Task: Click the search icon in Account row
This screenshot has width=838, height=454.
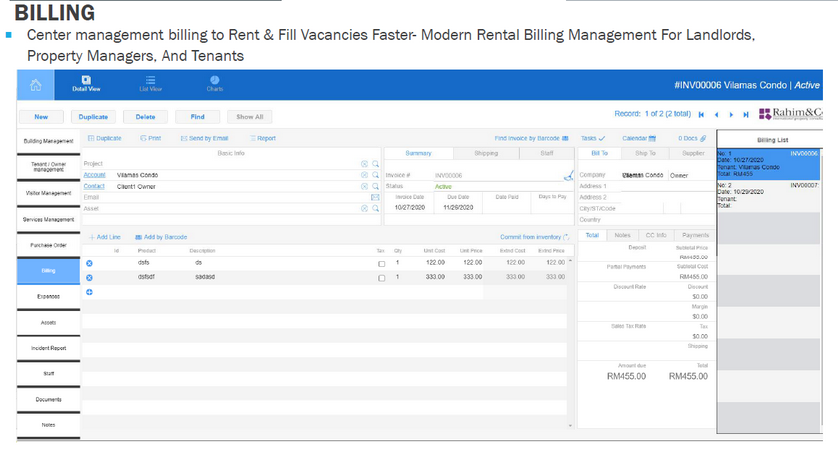Action: (375, 174)
